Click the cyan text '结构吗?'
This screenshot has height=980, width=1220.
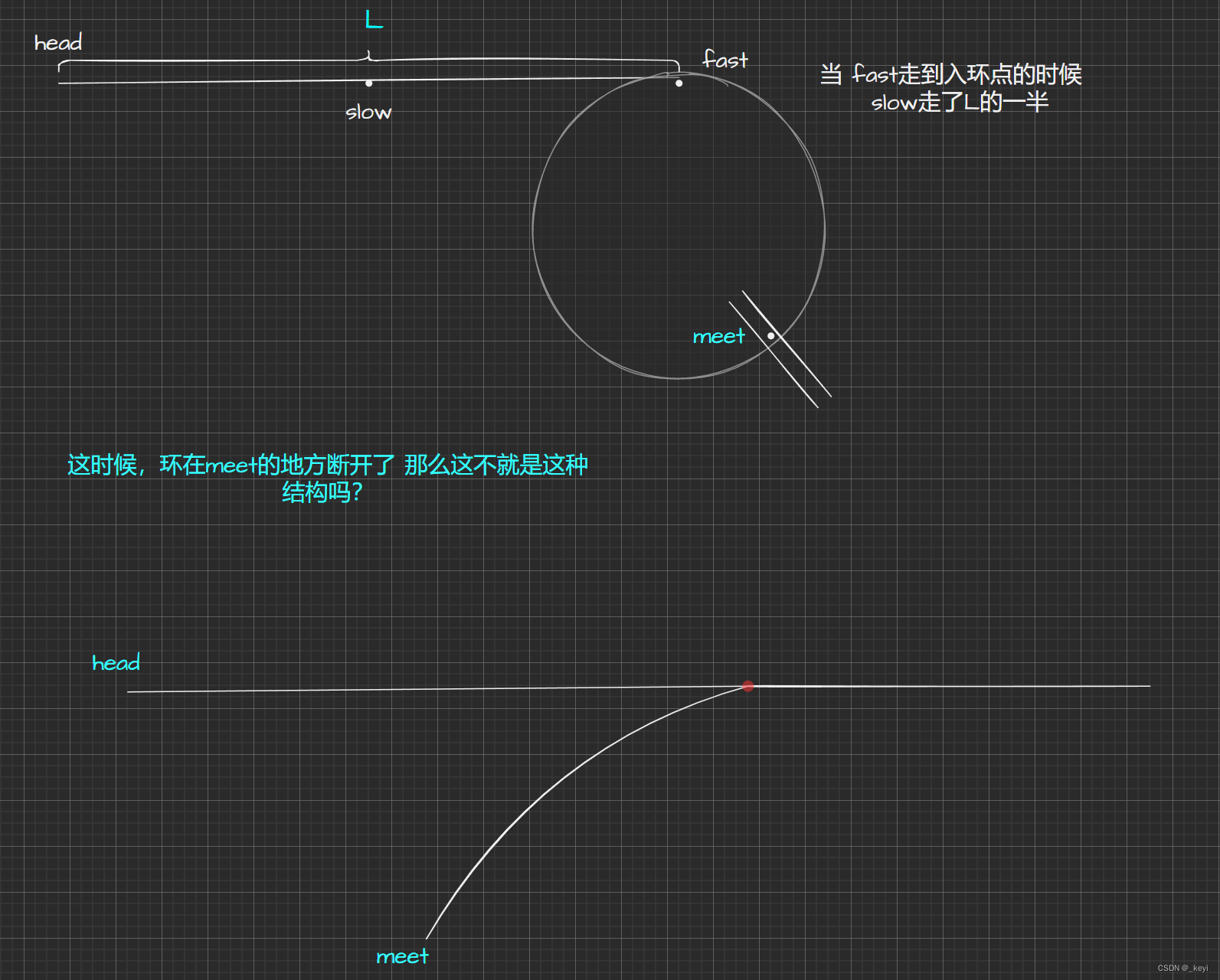pos(322,492)
